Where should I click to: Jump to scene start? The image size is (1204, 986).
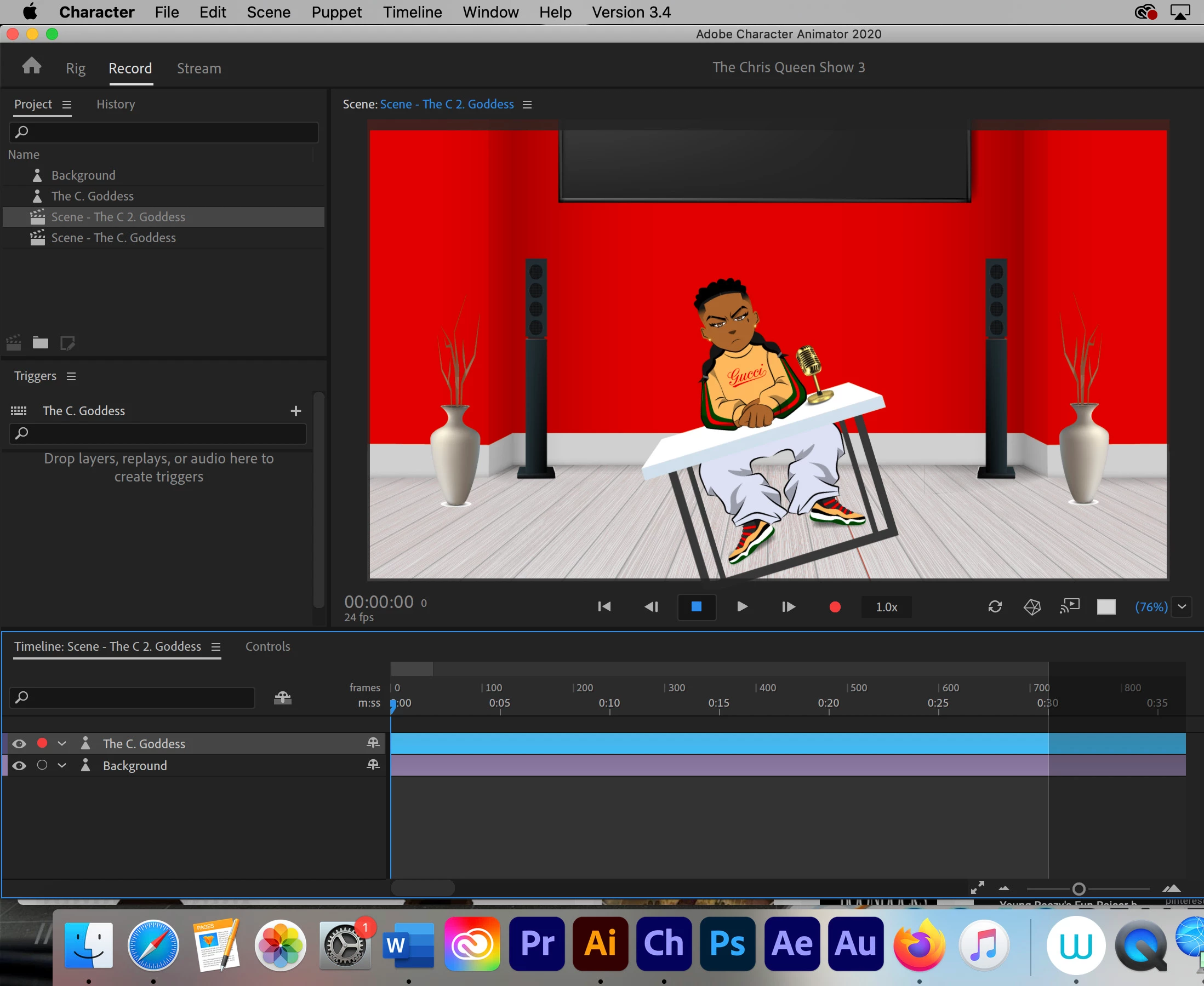[604, 606]
